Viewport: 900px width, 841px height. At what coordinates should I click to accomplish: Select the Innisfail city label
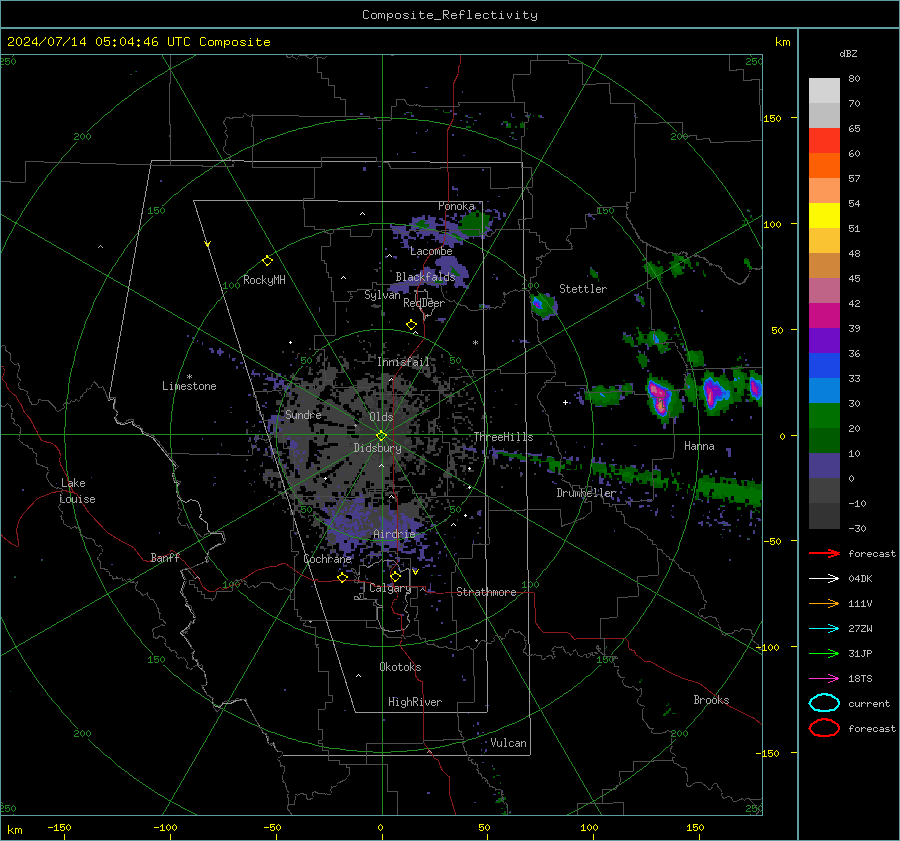coord(404,362)
